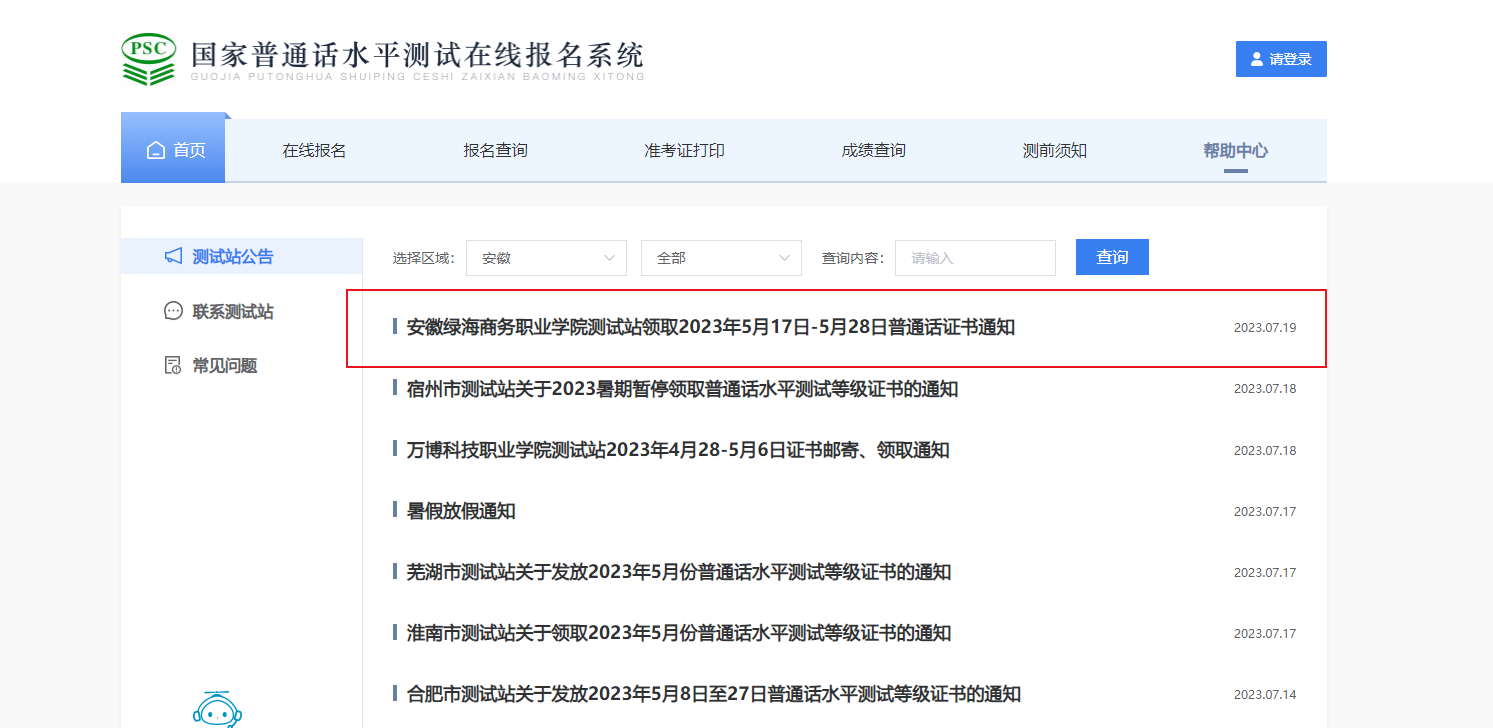Click the 查询内容 label

853,258
